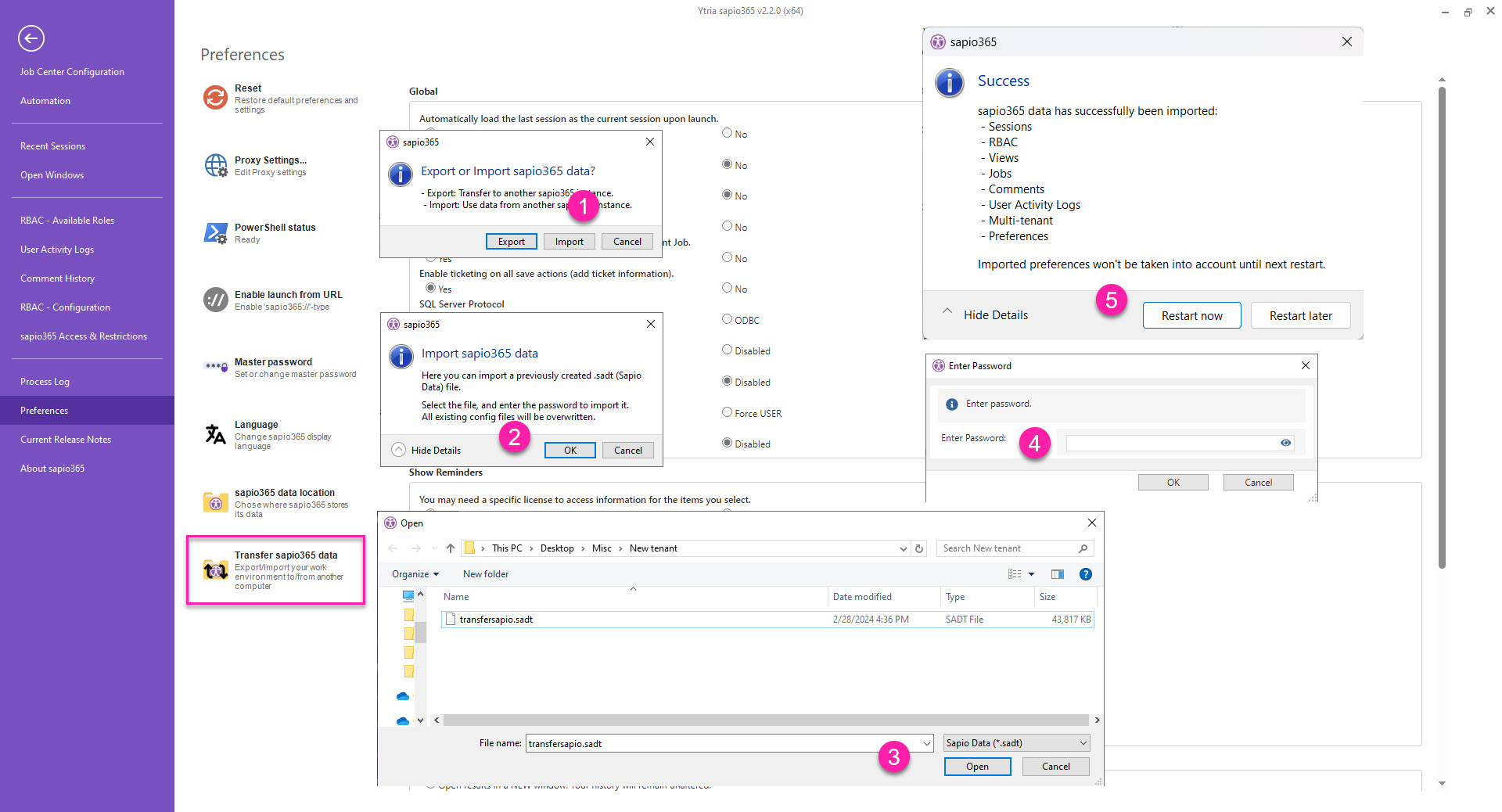Screen dimensions: 1502x812
Task: Open recent locations dropdown beside forward arrow
Action: (x=434, y=548)
